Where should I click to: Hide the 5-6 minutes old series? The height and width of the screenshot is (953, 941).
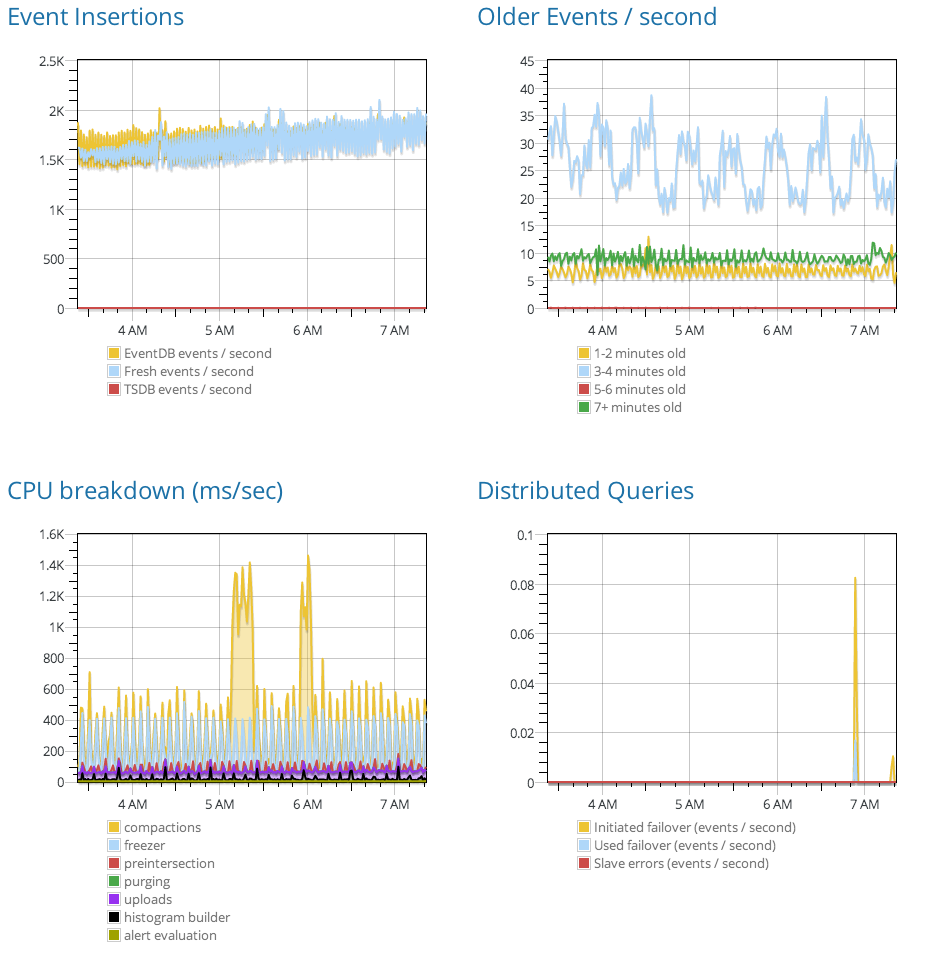point(639,389)
